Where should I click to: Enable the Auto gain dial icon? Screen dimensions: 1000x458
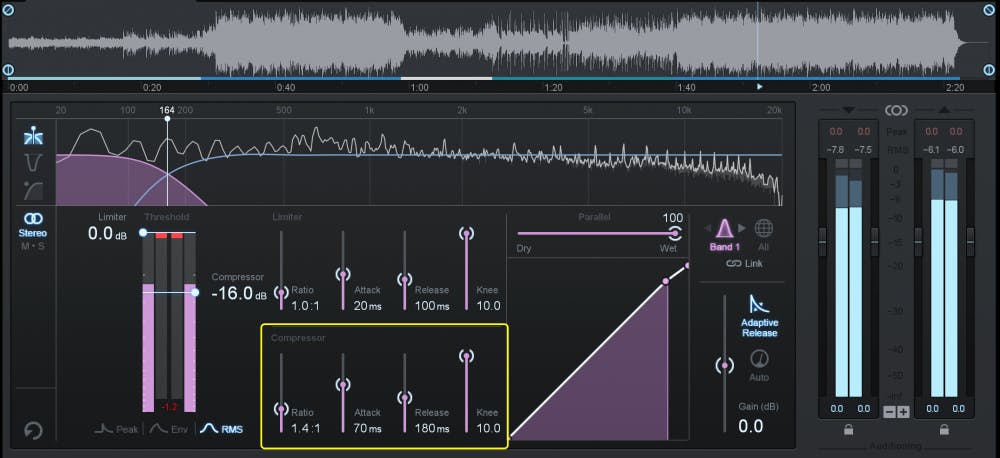coord(760,360)
